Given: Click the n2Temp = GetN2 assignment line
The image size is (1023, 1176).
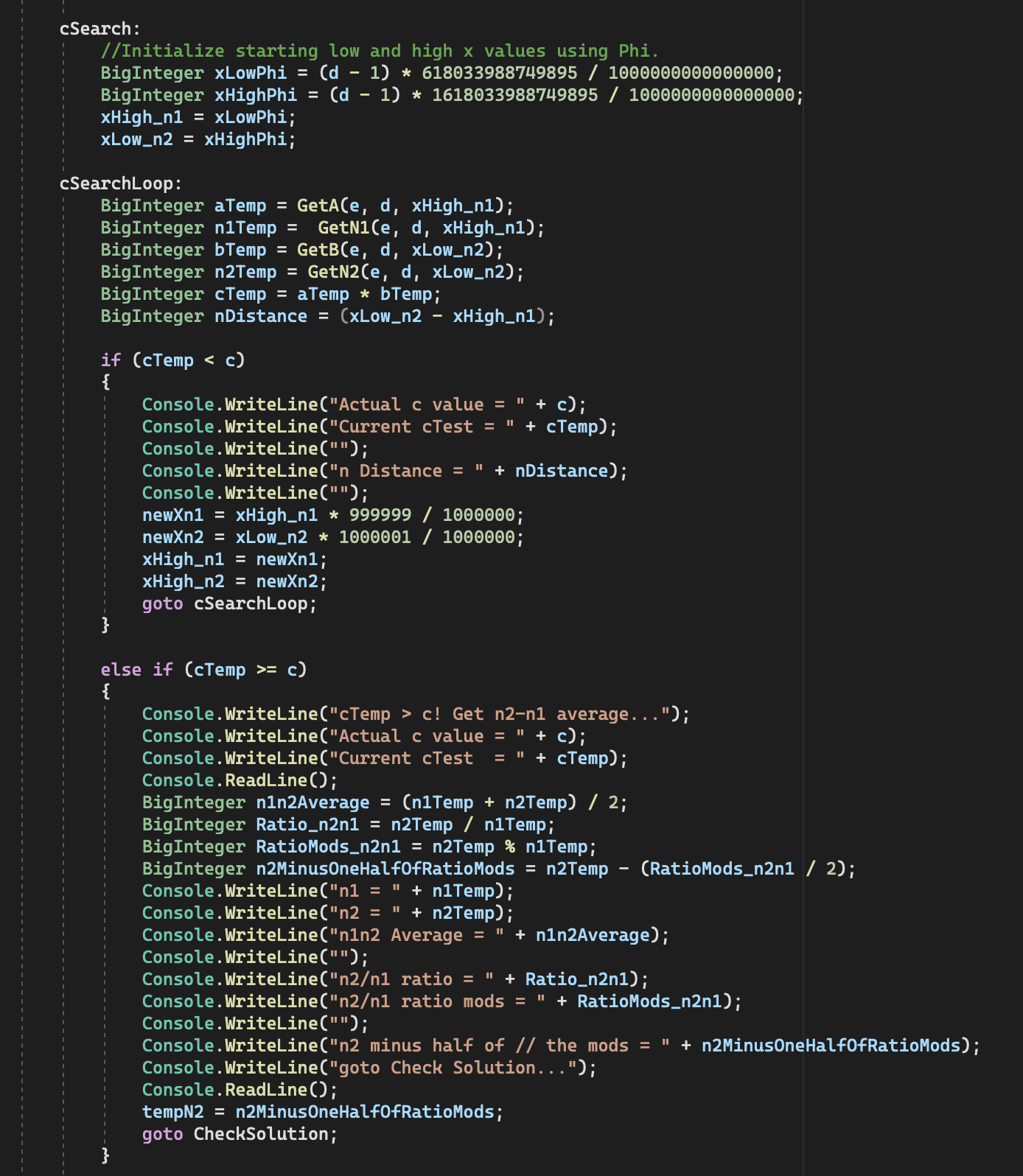Looking at the screenshot, I should coord(313,272).
